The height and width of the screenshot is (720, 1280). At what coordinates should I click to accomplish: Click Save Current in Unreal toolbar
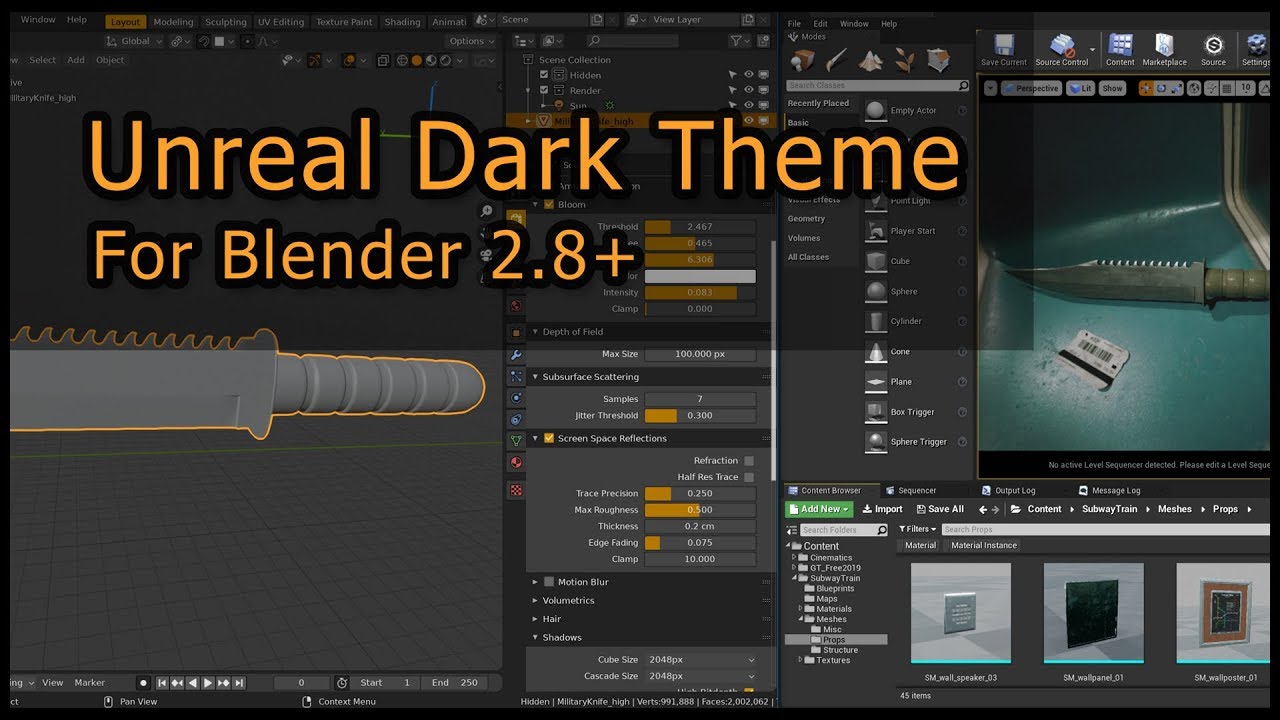1004,50
